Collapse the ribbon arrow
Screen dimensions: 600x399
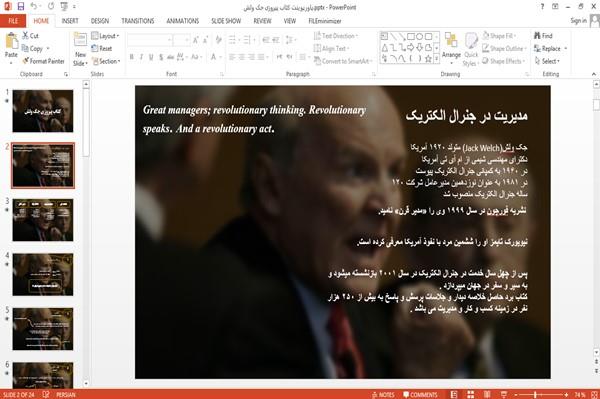click(593, 74)
